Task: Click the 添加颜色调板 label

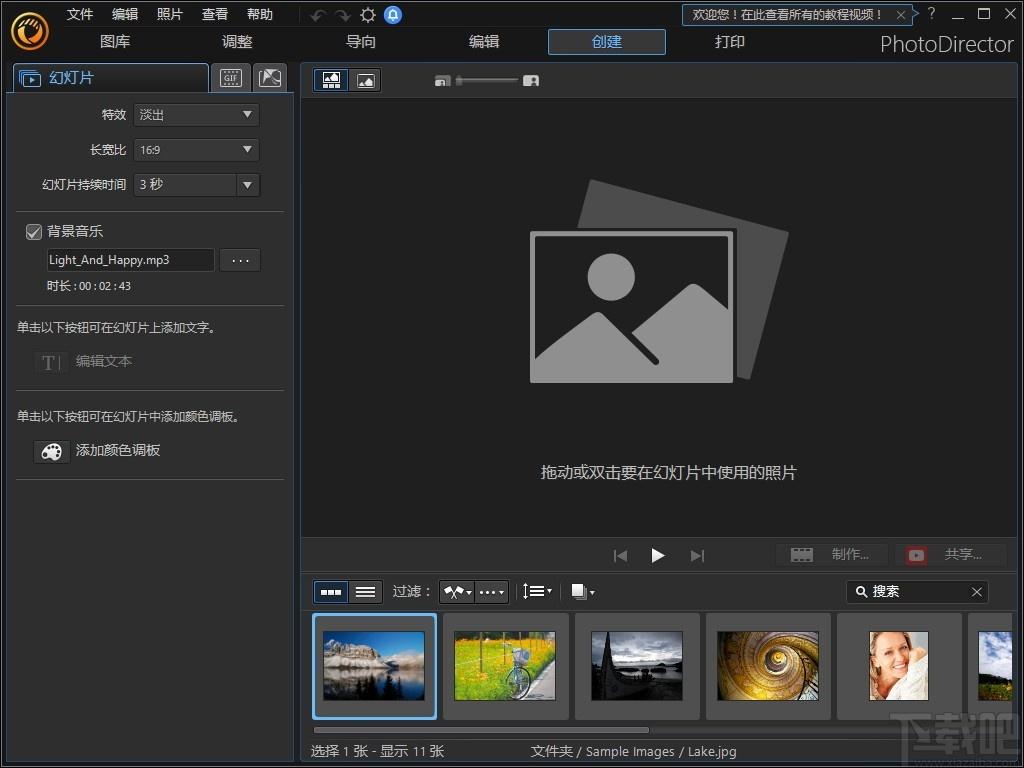Action: tap(118, 451)
